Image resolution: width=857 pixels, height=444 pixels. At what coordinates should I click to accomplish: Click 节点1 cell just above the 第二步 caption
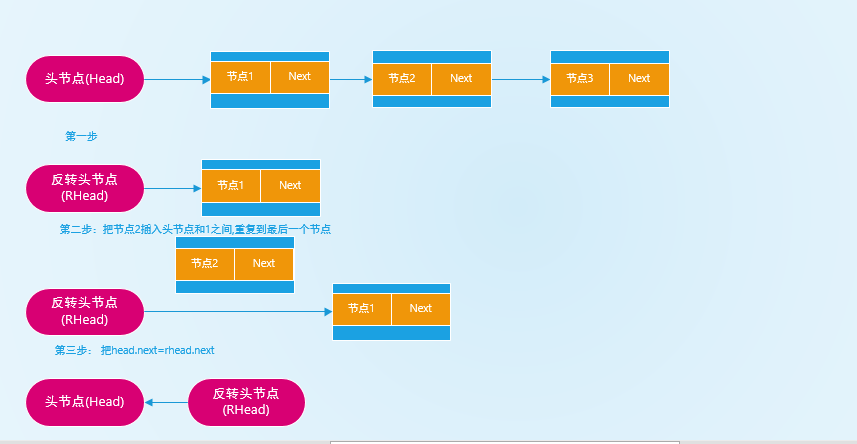click(x=231, y=186)
